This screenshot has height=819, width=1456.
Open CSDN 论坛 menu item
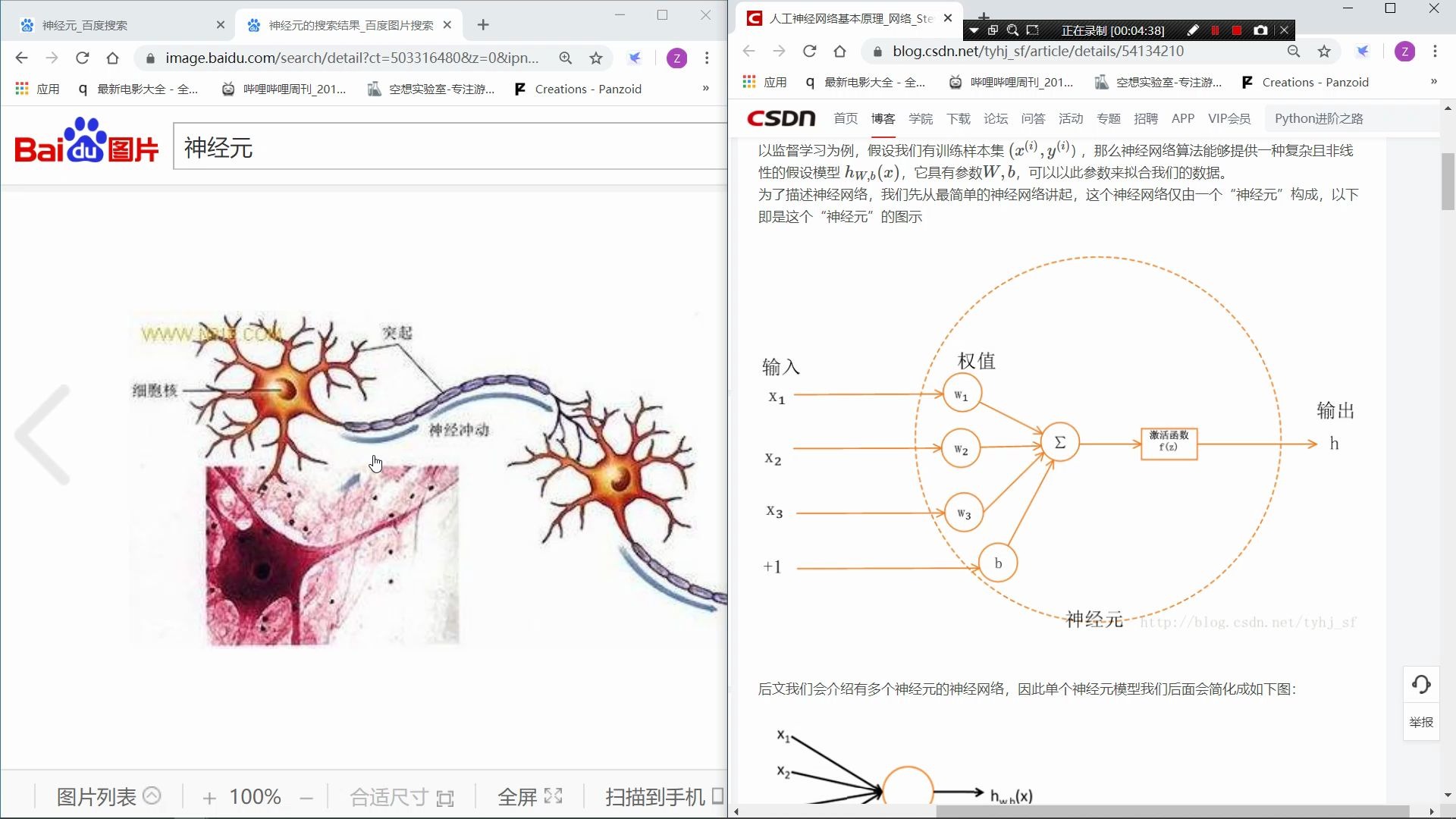coord(996,118)
